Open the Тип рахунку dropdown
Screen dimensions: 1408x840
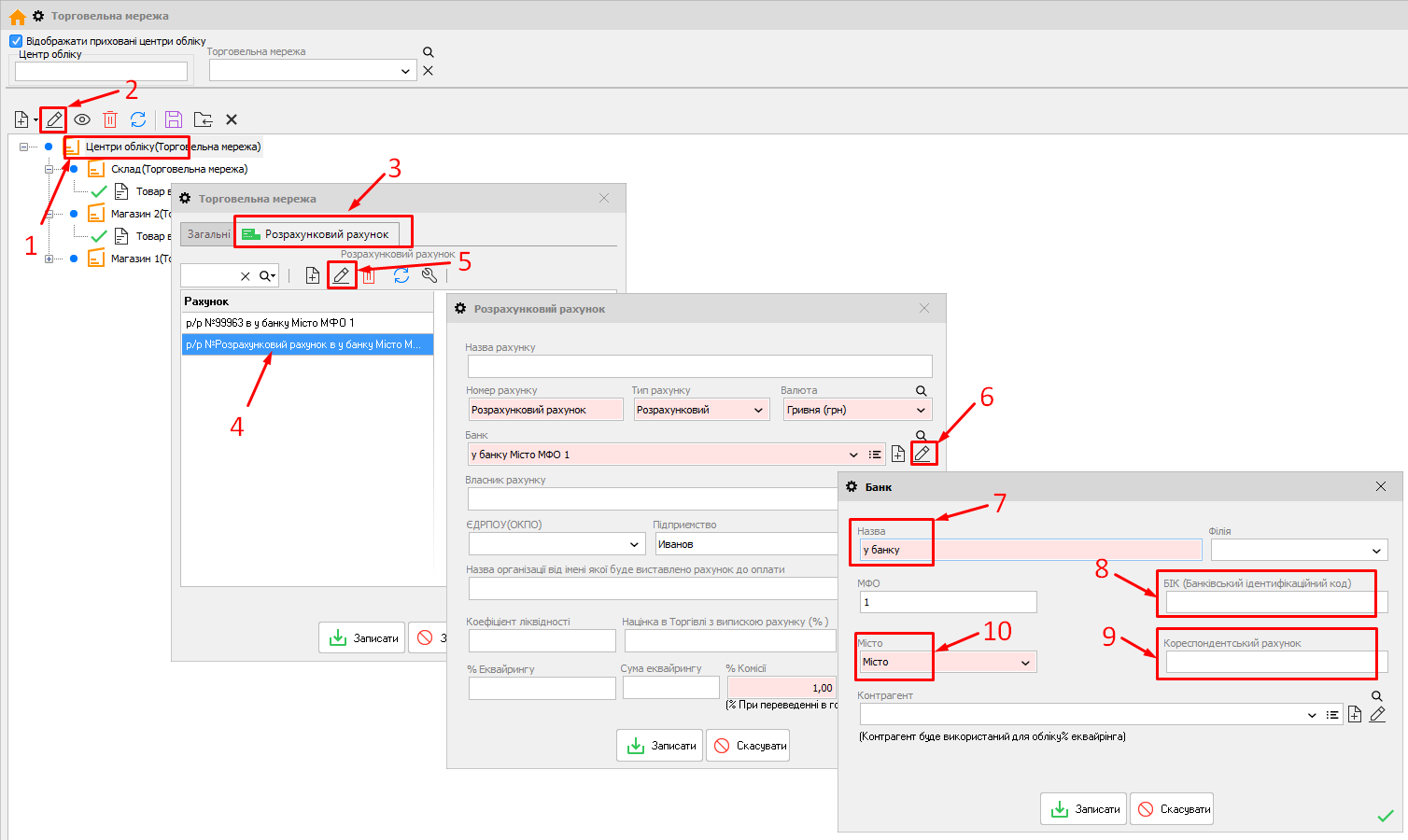pos(758,410)
